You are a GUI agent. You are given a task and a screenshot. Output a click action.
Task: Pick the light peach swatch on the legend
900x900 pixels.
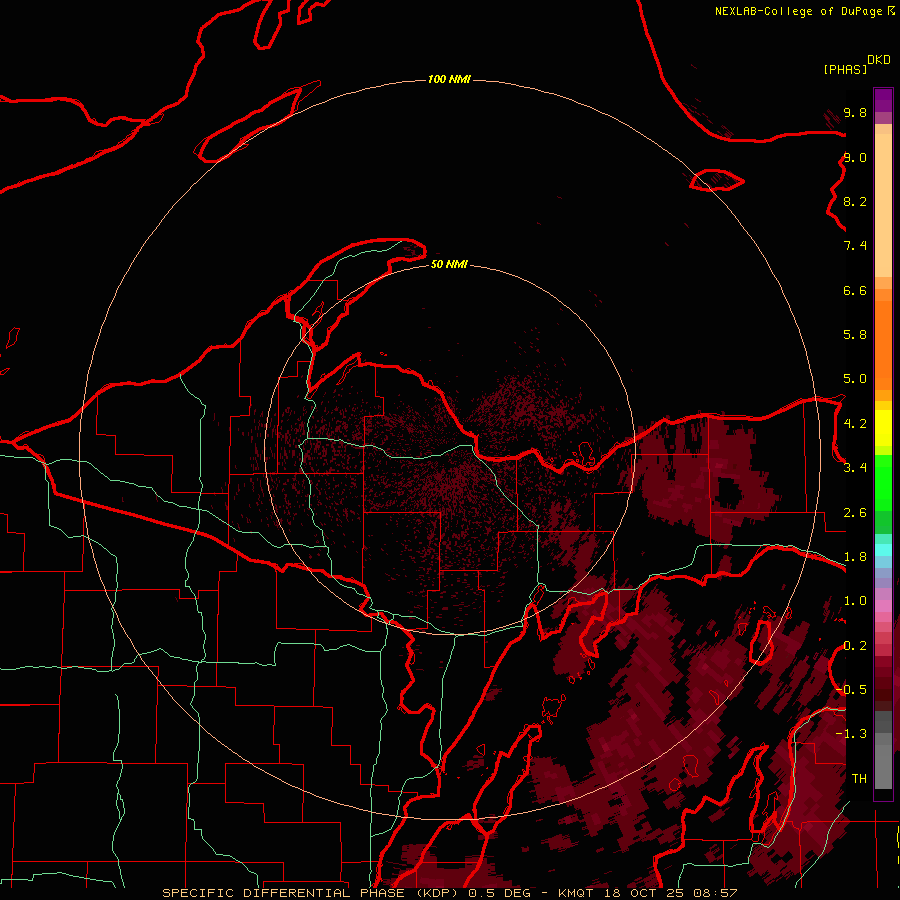click(x=883, y=207)
